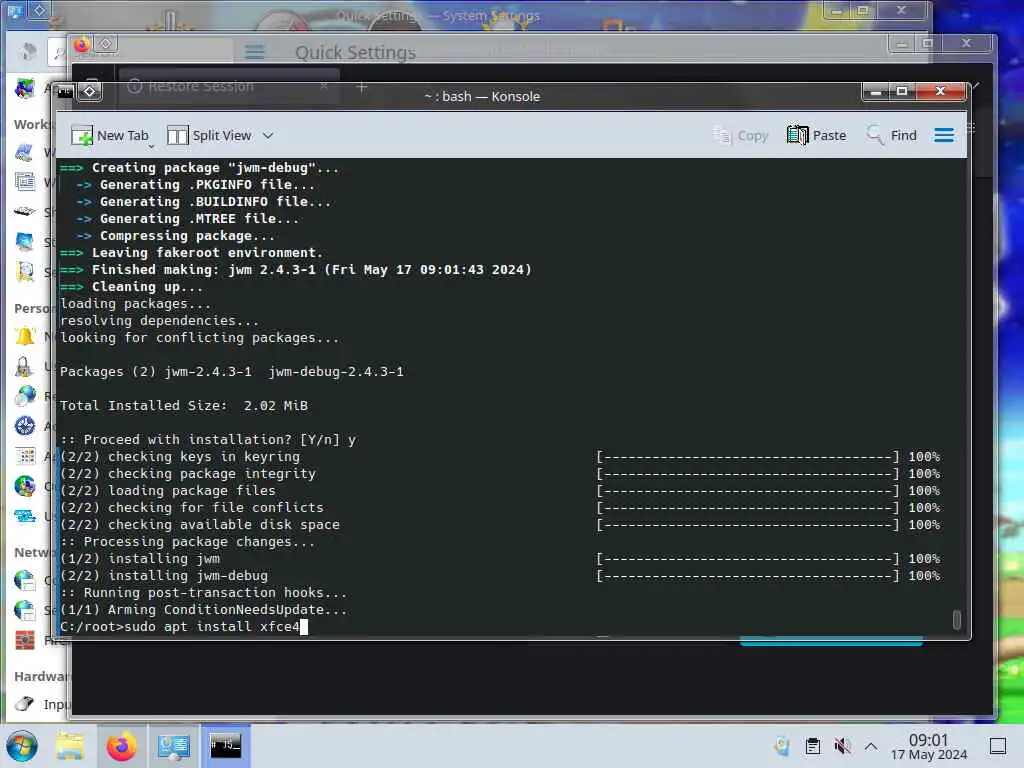Click line '(1/2) installing jwm'
The image size is (1024, 768).
click(x=140, y=558)
